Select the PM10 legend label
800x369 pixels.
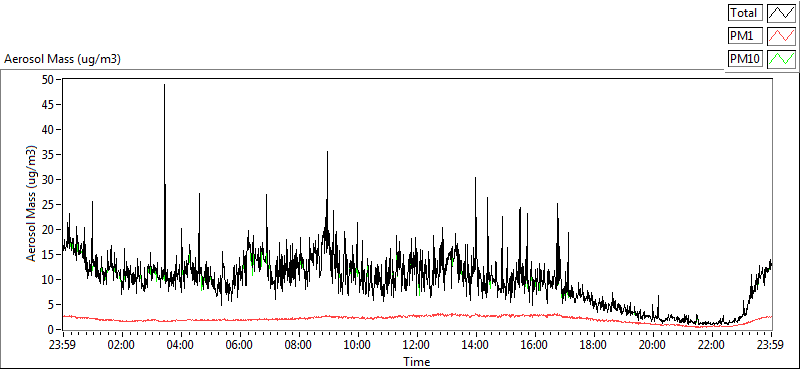(x=745, y=59)
